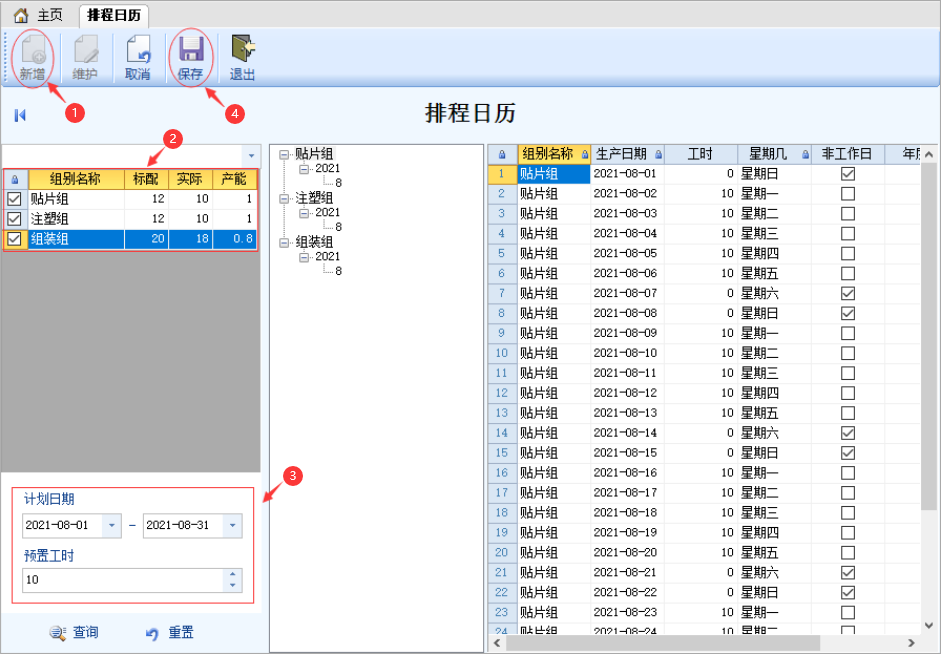Click the magnifier icon for 查询

[x=58, y=632]
